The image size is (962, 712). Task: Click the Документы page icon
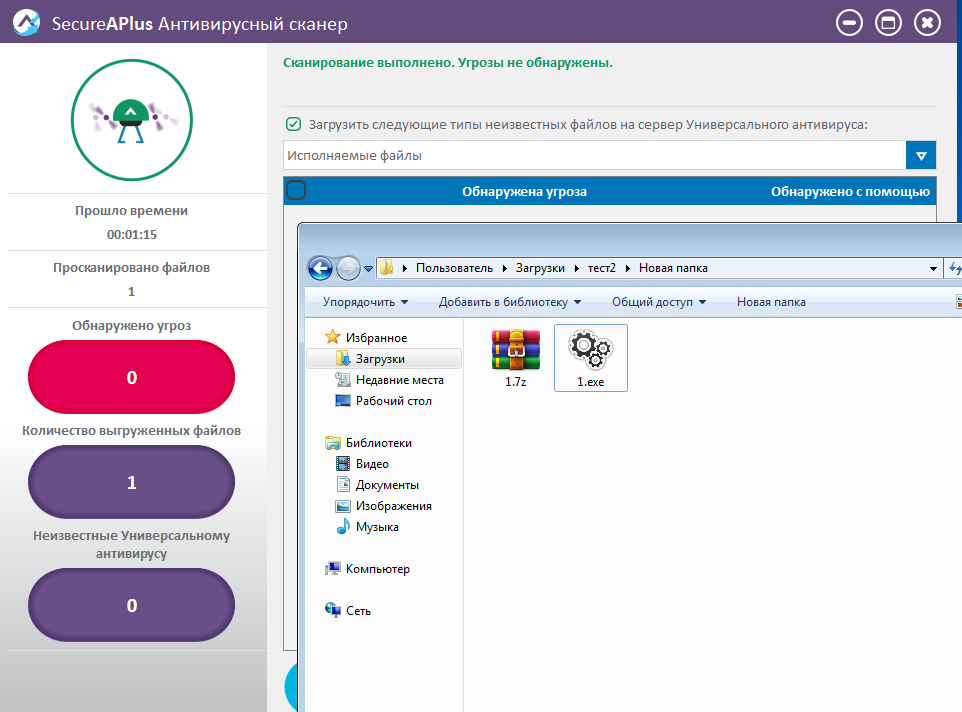click(343, 484)
